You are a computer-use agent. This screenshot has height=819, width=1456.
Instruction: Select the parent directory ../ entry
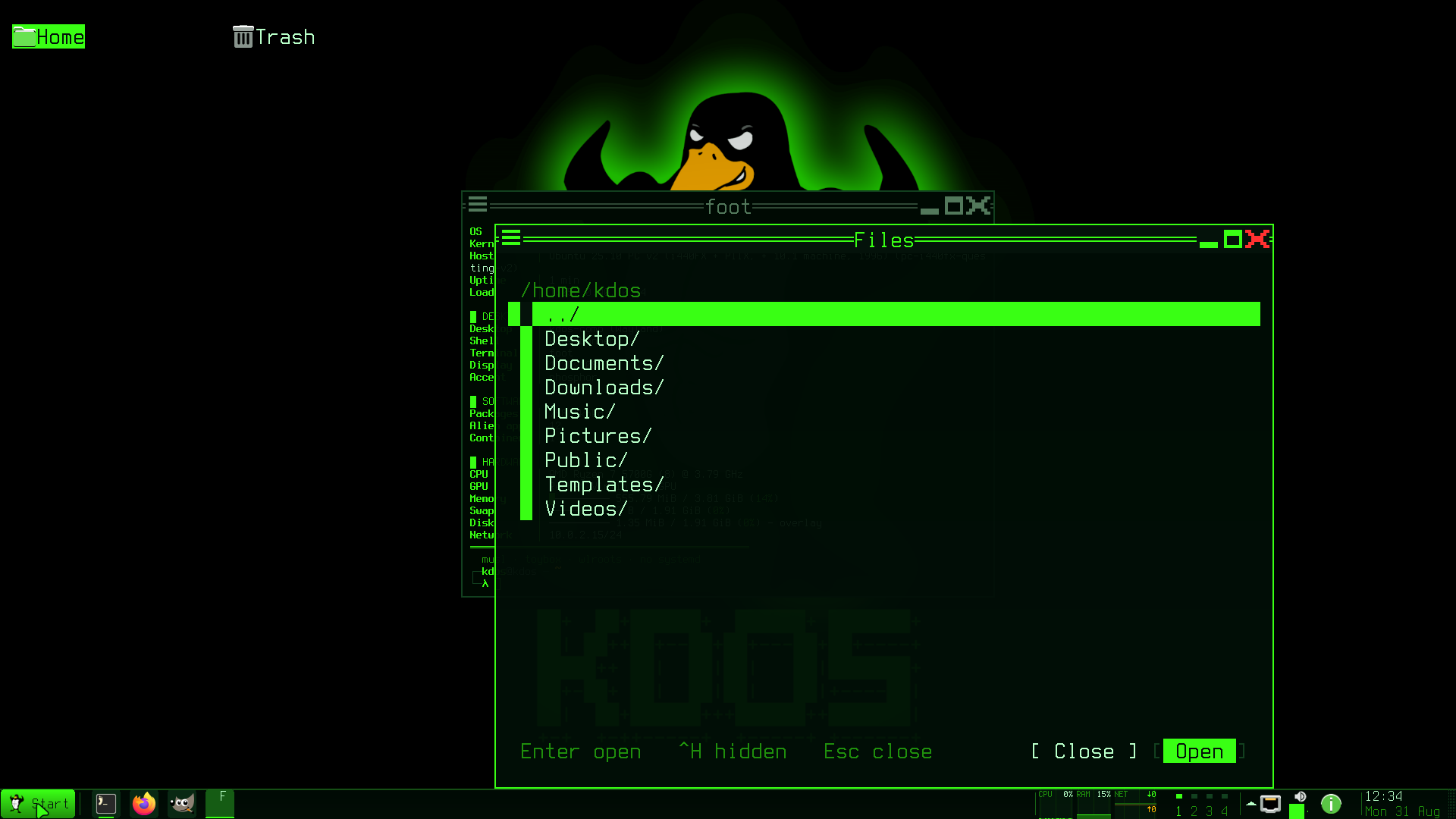[x=884, y=314]
